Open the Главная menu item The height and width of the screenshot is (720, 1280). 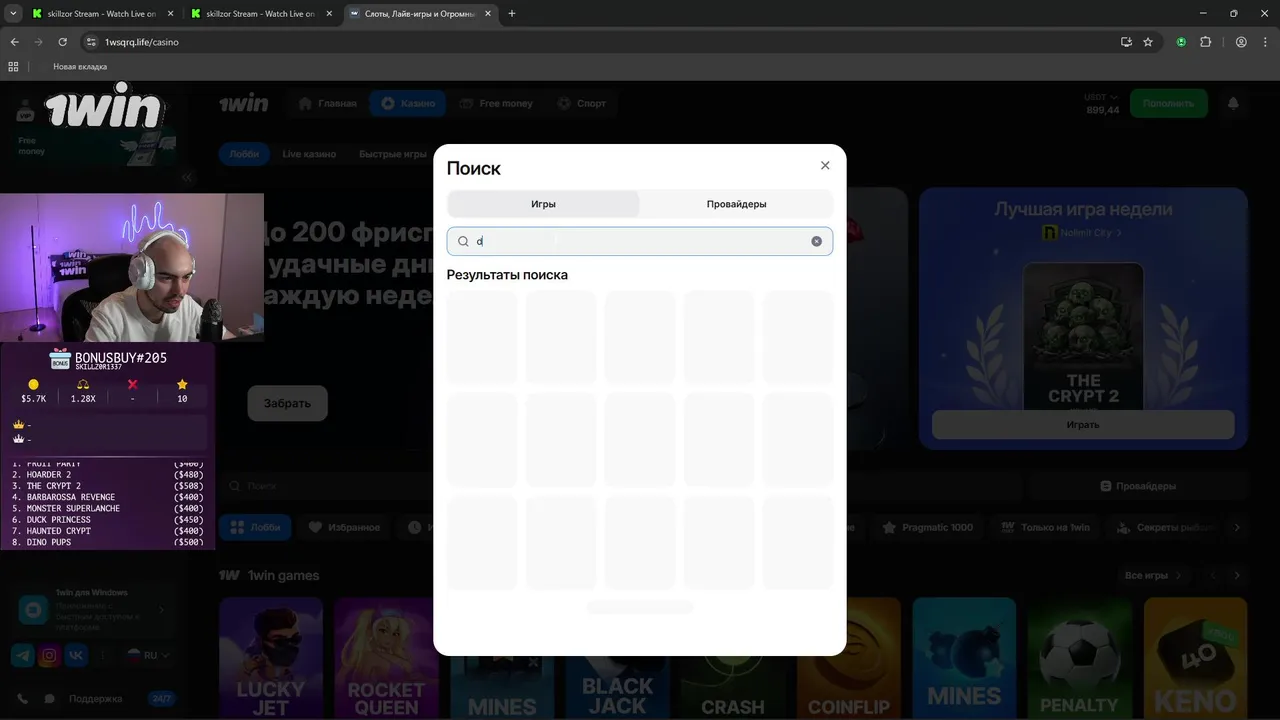pyautogui.click(x=328, y=103)
